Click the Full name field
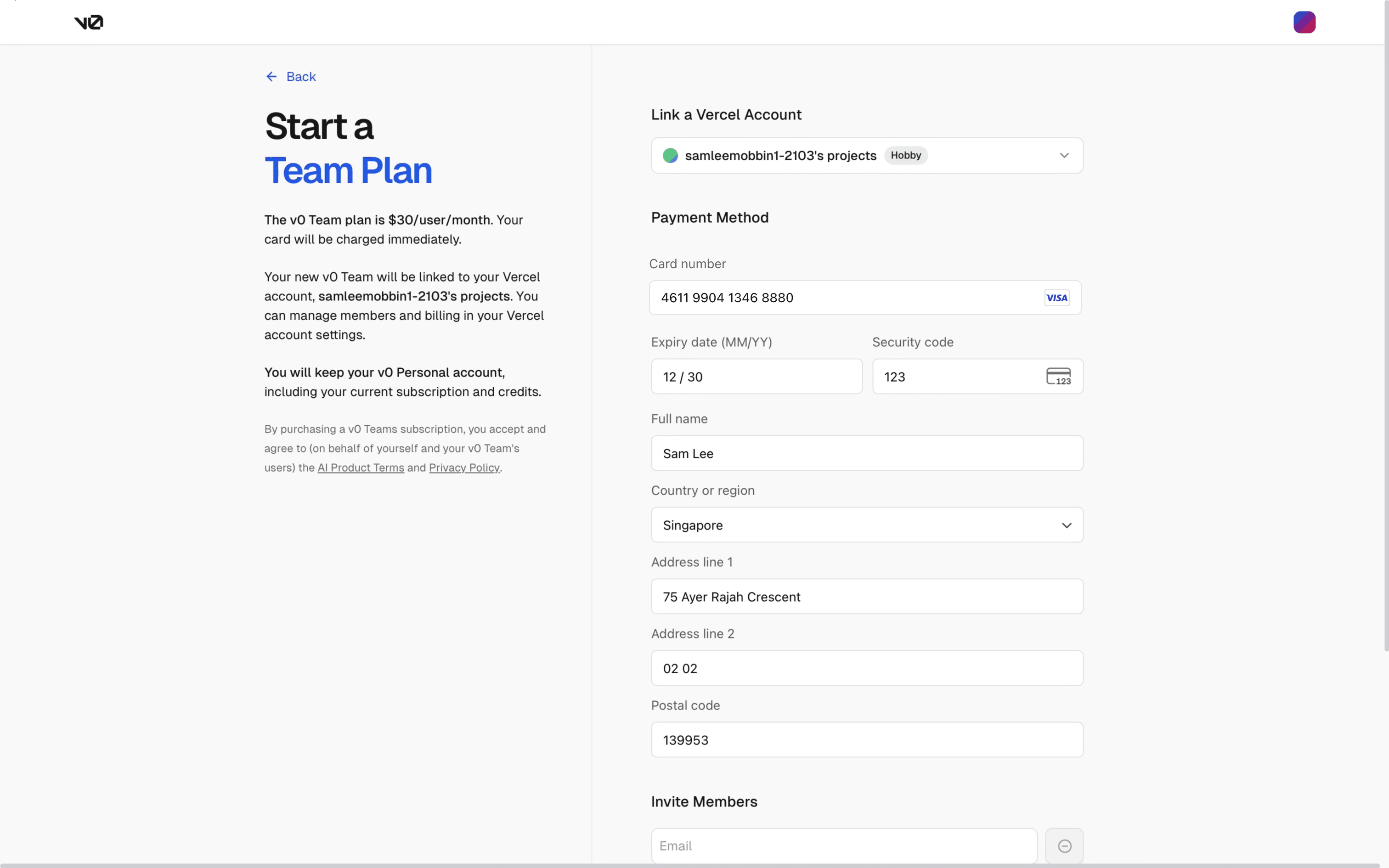 coord(866,454)
